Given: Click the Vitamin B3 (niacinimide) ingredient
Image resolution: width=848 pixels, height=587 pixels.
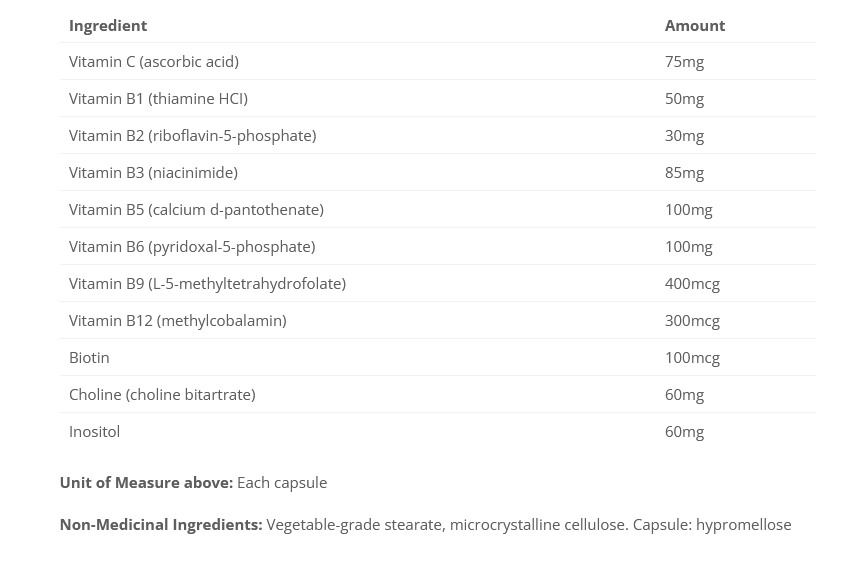Looking at the screenshot, I should point(153,173).
